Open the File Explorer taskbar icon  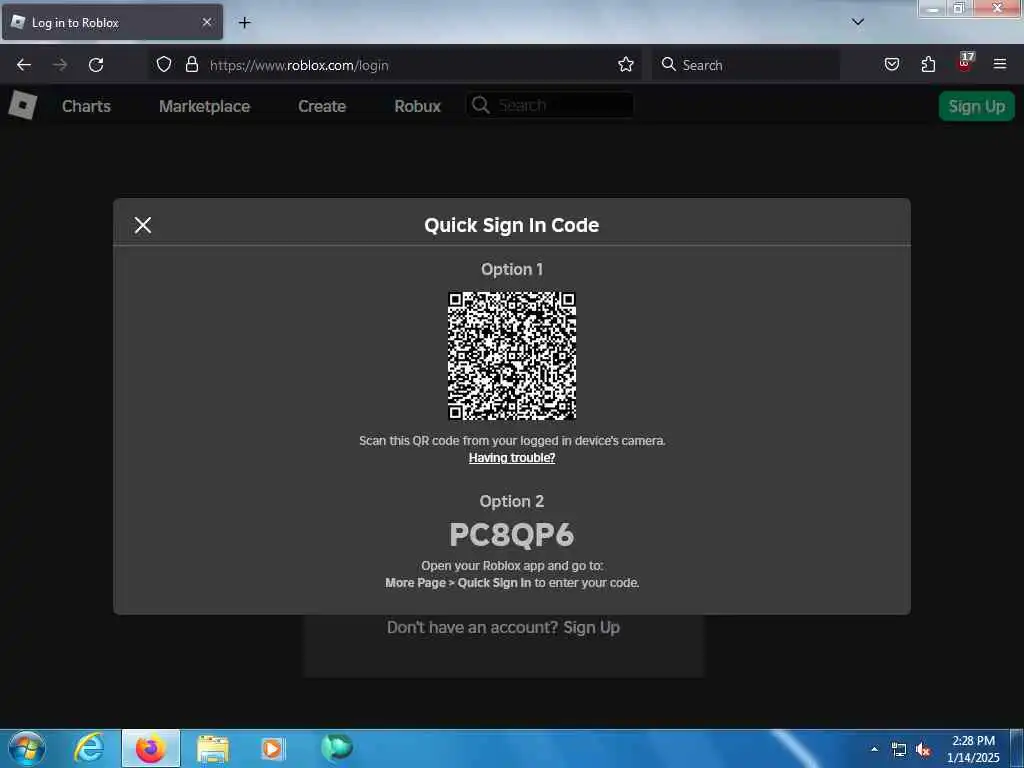(213, 748)
